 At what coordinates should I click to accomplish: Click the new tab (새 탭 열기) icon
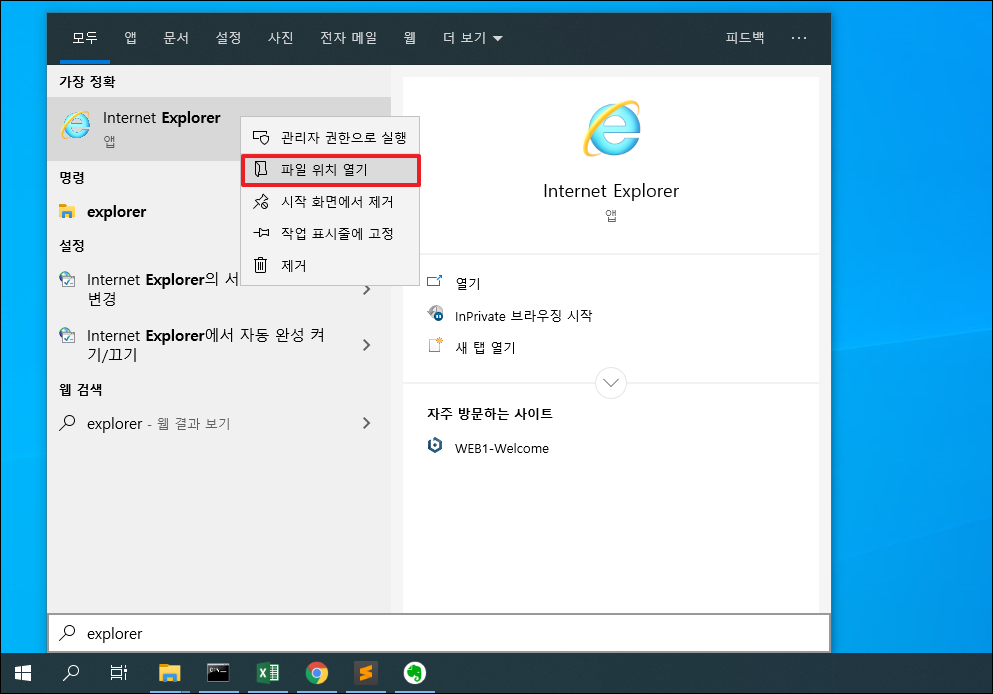(435, 344)
